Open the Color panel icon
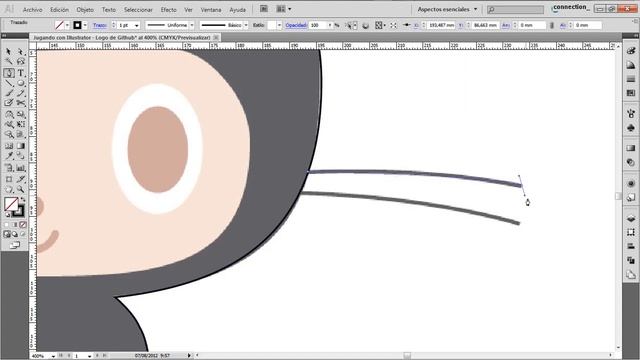640x360 pixels. 631,51
